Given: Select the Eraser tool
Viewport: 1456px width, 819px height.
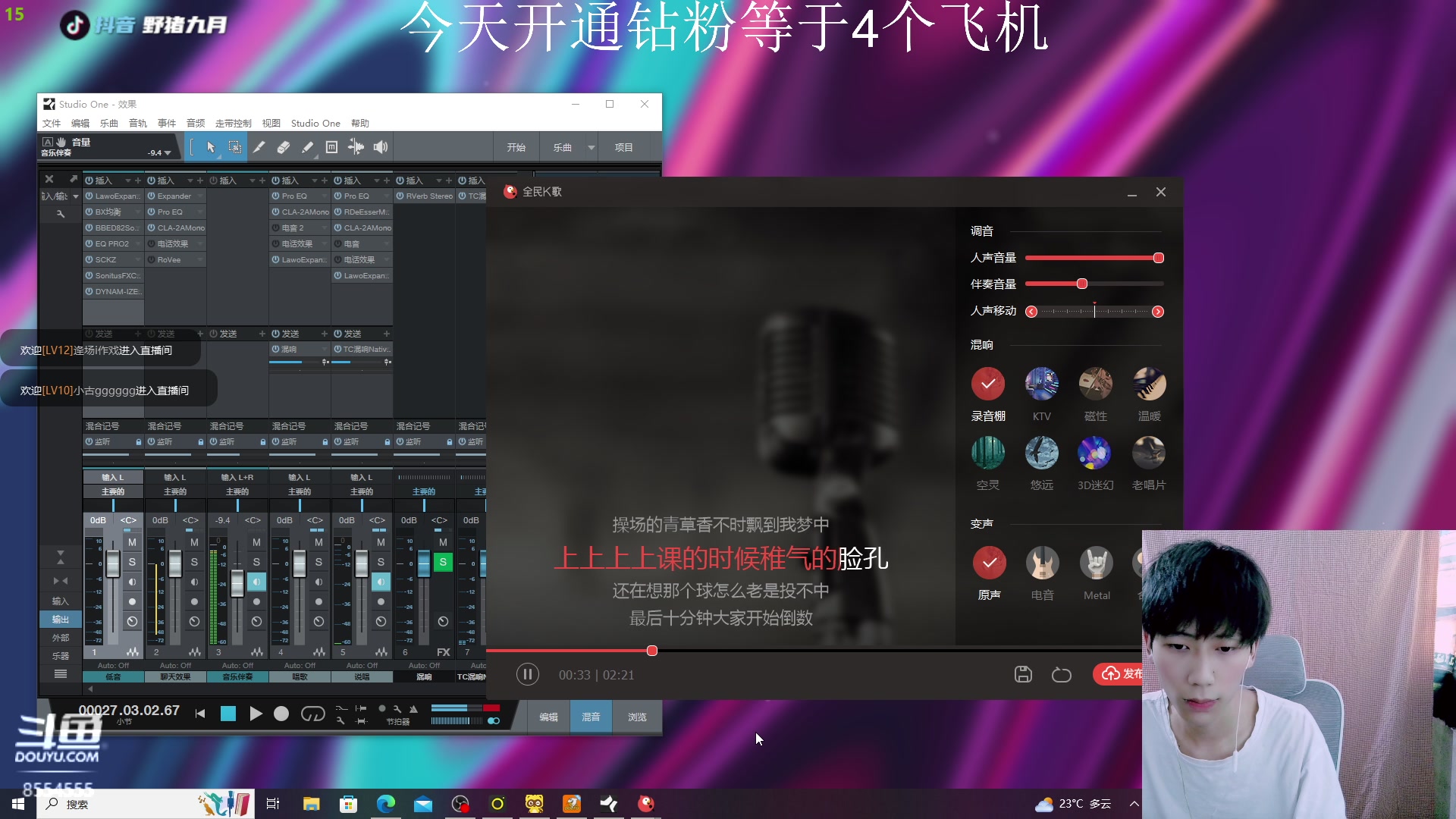Looking at the screenshot, I should click(x=284, y=147).
